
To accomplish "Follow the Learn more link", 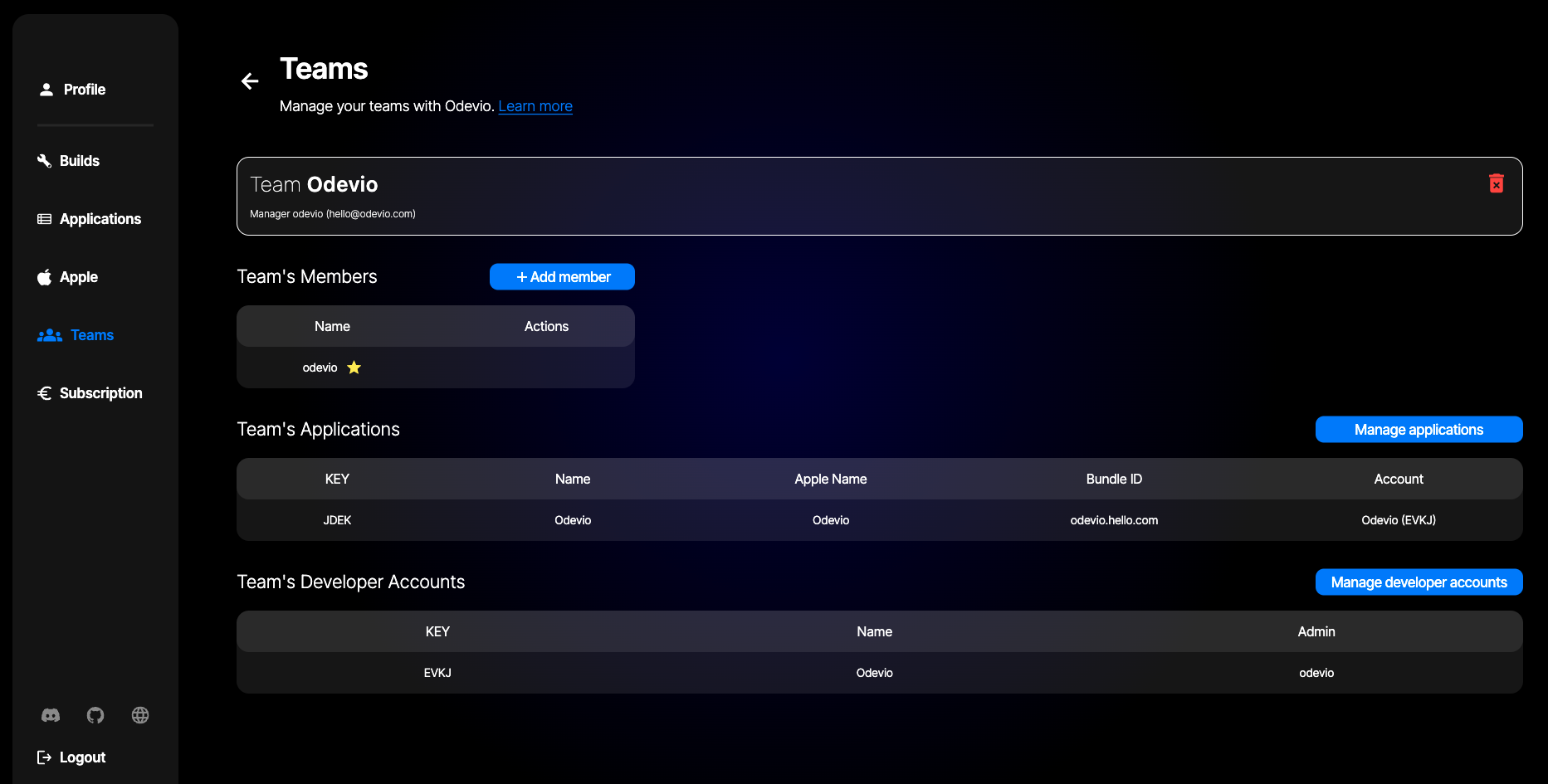I will [x=535, y=106].
